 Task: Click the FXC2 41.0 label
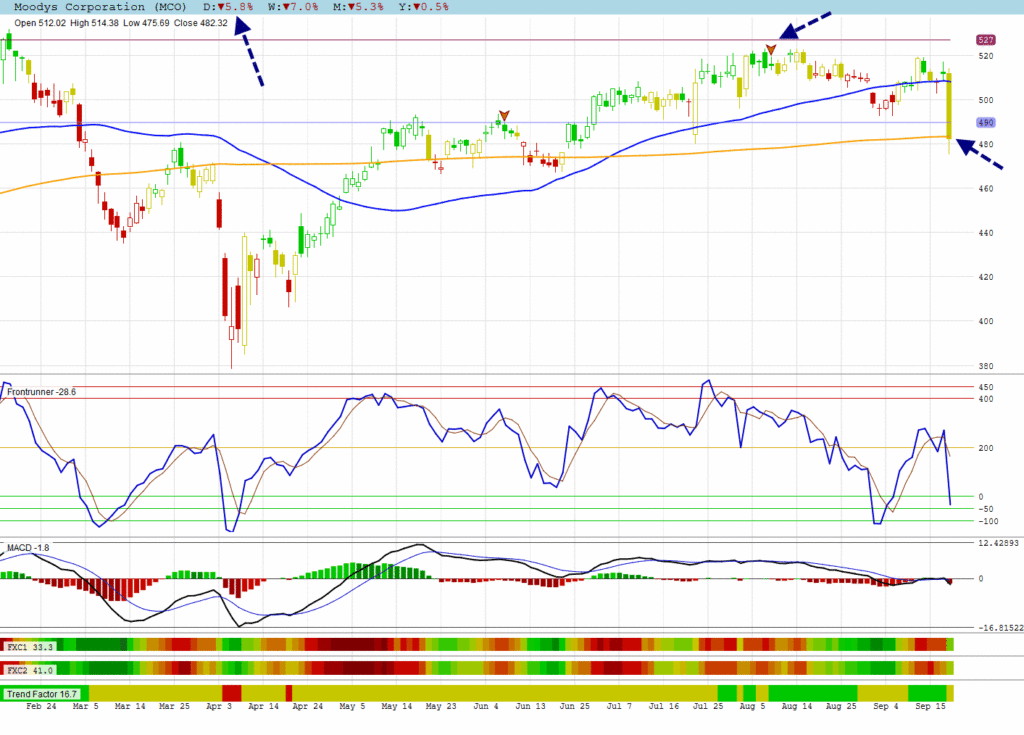[30, 671]
